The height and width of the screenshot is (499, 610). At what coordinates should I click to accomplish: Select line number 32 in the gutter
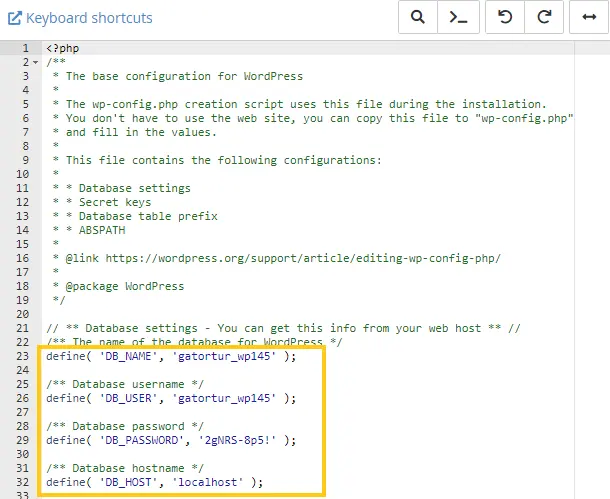click(x=23, y=482)
